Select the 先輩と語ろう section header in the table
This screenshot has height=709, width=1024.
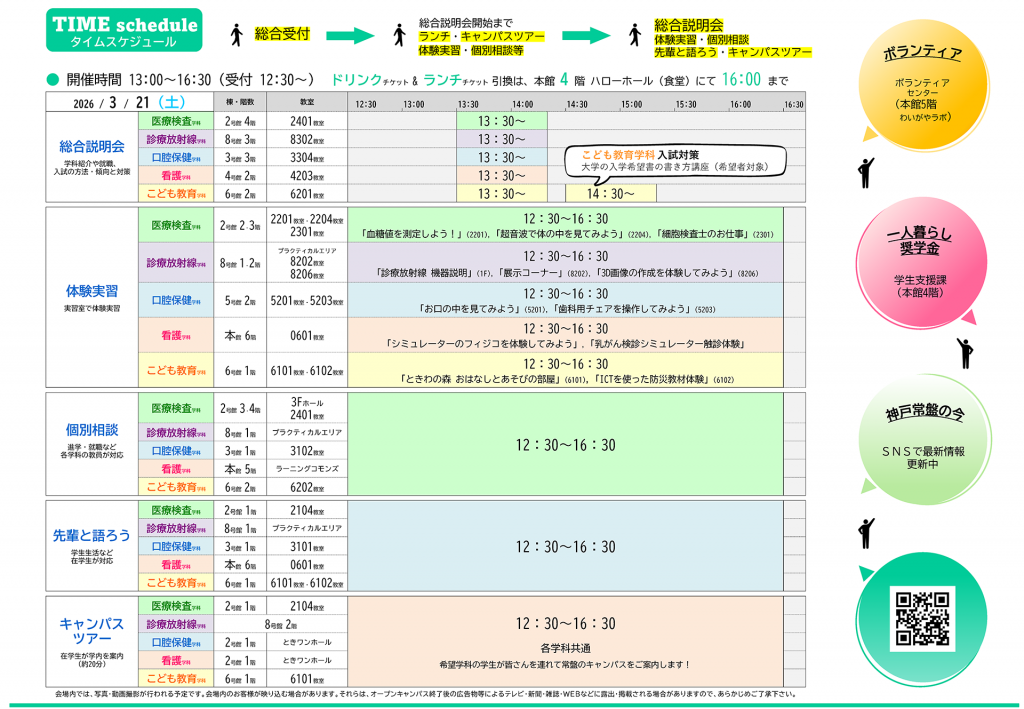(91, 536)
